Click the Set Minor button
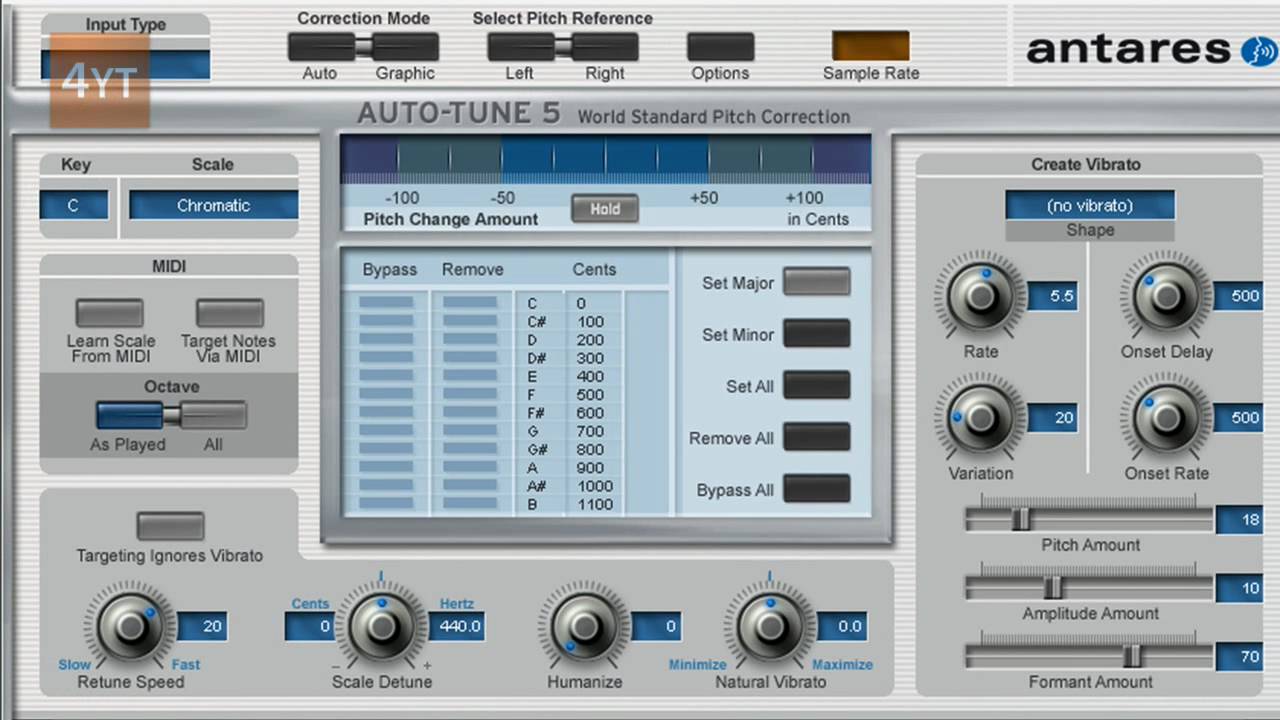This screenshot has height=720, width=1280. tap(817, 334)
